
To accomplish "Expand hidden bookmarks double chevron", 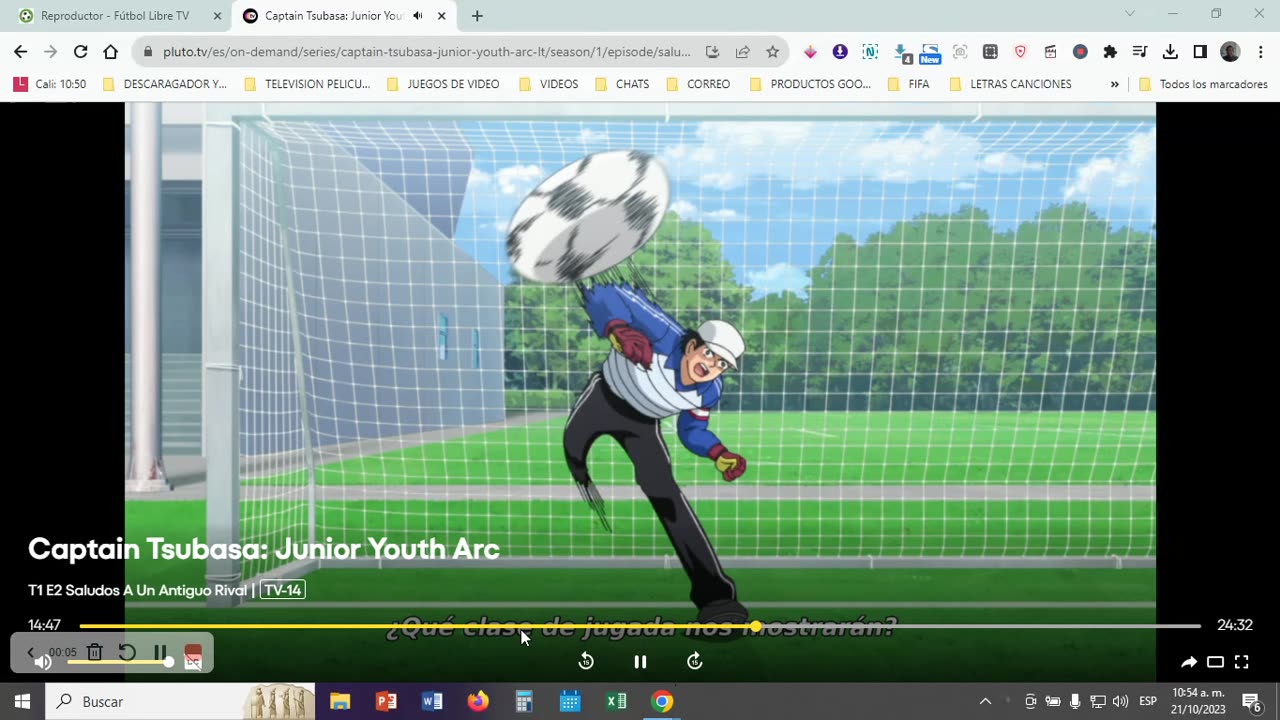I will (1114, 84).
